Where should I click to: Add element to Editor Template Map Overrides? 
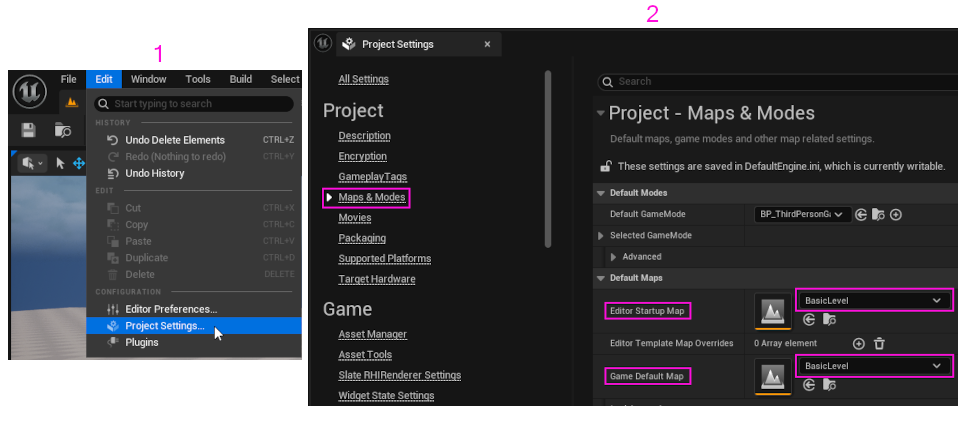[858, 343]
